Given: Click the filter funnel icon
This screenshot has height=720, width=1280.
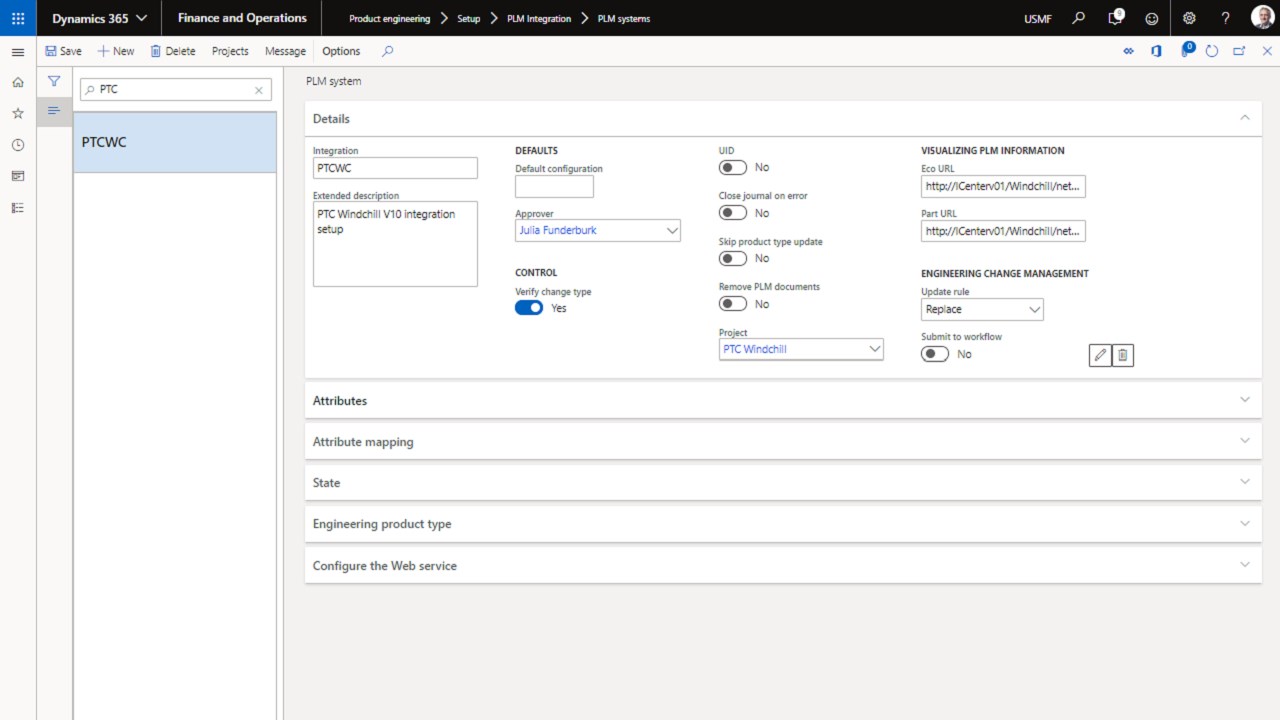Looking at the screenshot, I should click(x=54, y=82).
